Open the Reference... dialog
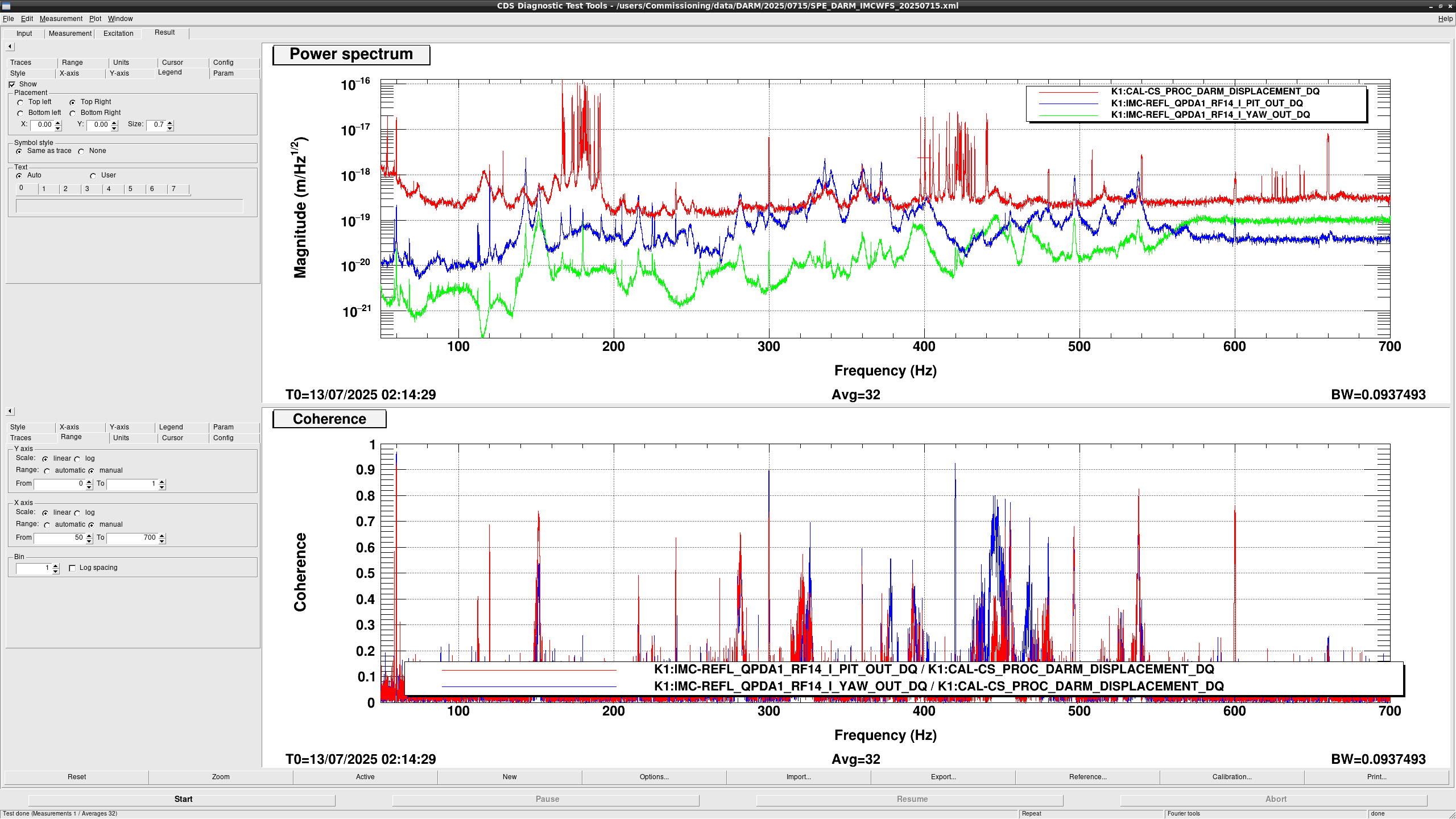Screen dimensions: 1456x819 pyautogui.click(x=1087, y=777)
